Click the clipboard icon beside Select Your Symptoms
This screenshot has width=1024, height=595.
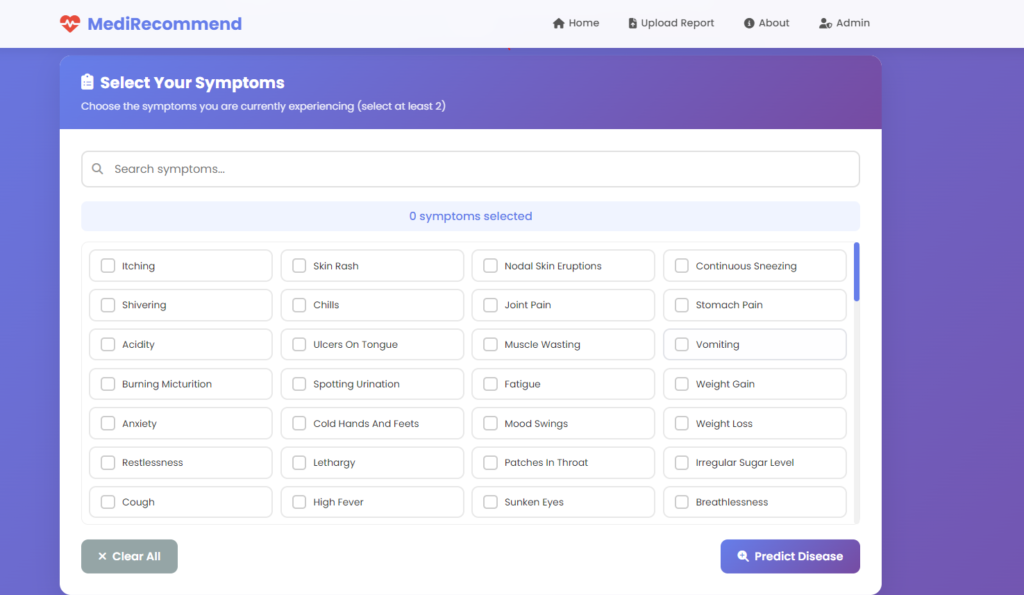coord(88,82)
